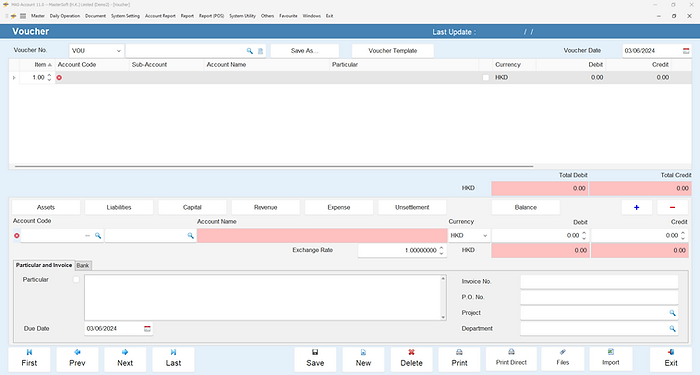This screenshot has height=375, width=700.
Task: Expand the VOU voucher type dropdown
Action: pyautogui.click(x=119, y=51)
